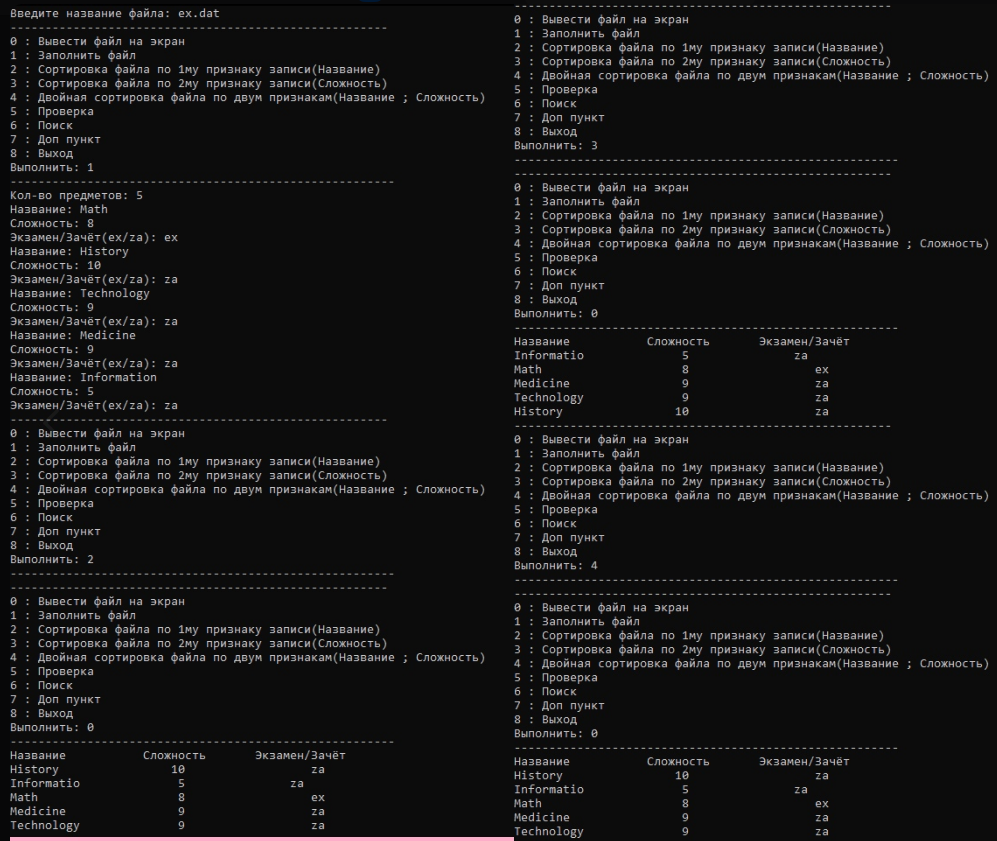Click the 'Сложность: 10' entry line
This screenshot has width=997, height=841.
56,265
